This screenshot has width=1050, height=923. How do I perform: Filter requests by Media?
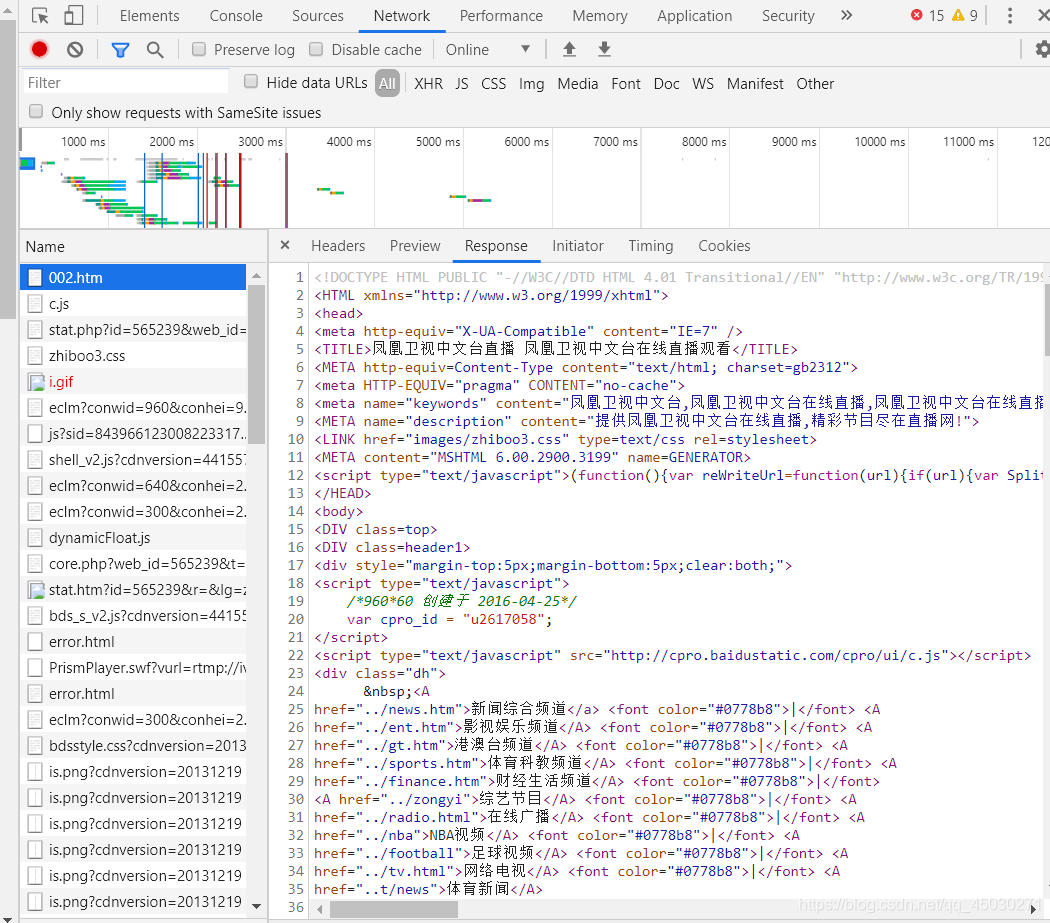(577, 84)
